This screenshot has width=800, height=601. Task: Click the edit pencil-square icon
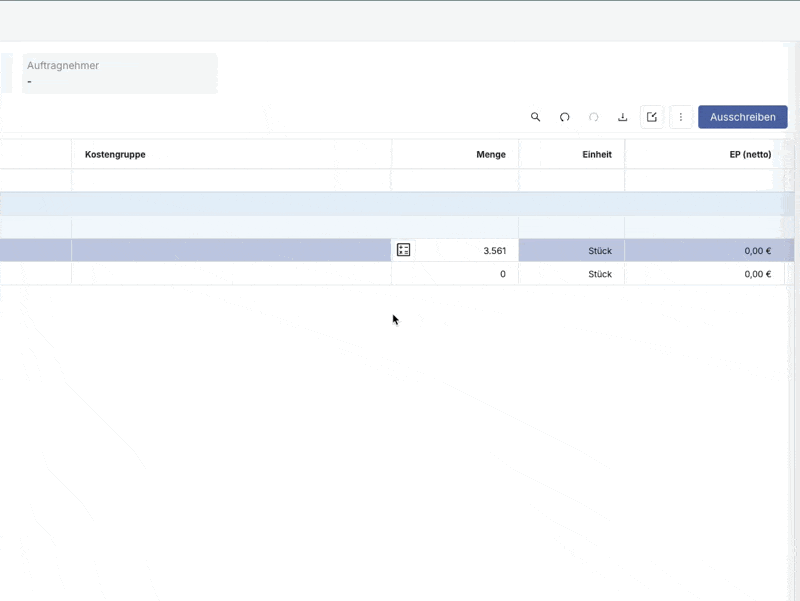(x=652, y=117)
